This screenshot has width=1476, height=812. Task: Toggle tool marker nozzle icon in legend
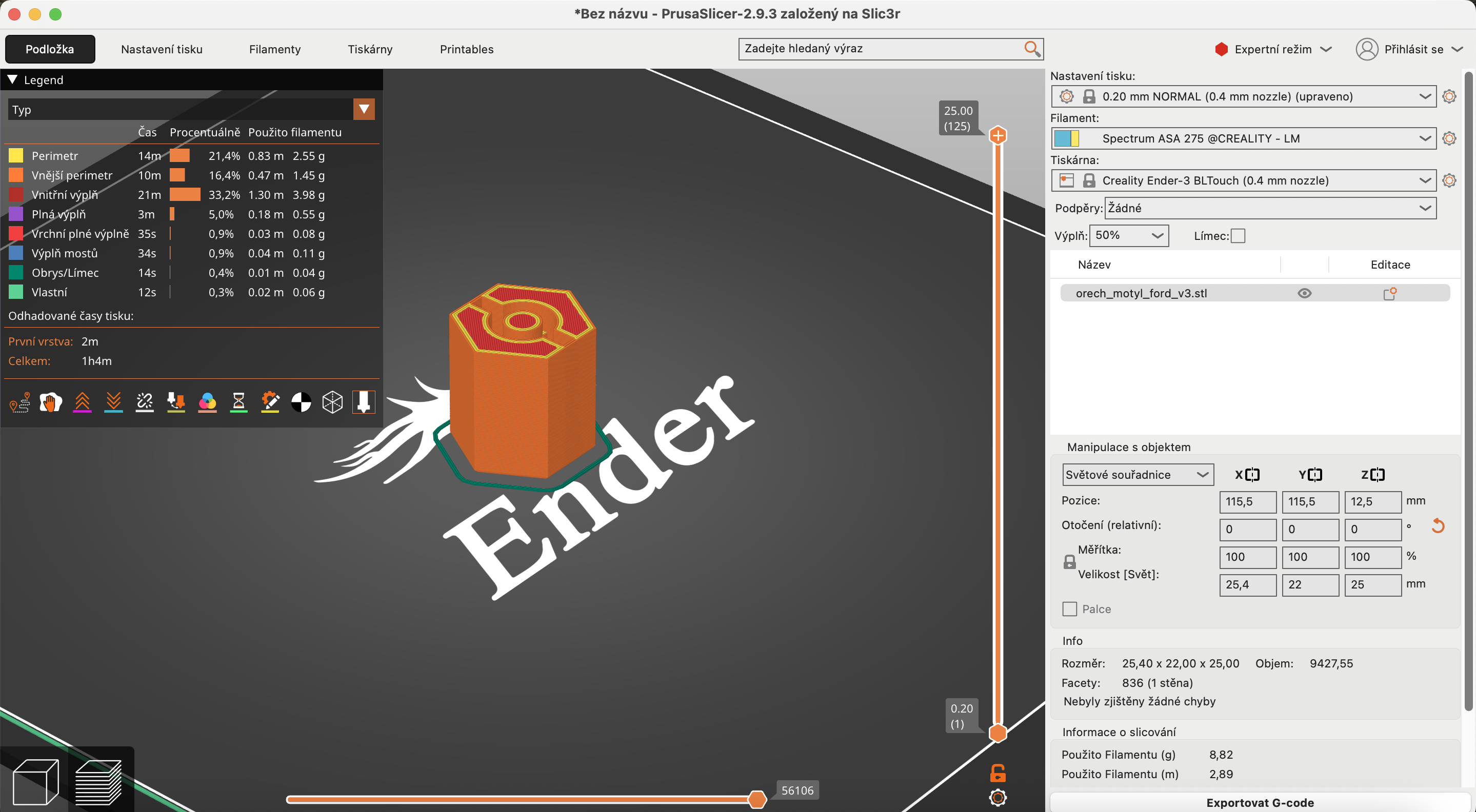click(364, 402)
